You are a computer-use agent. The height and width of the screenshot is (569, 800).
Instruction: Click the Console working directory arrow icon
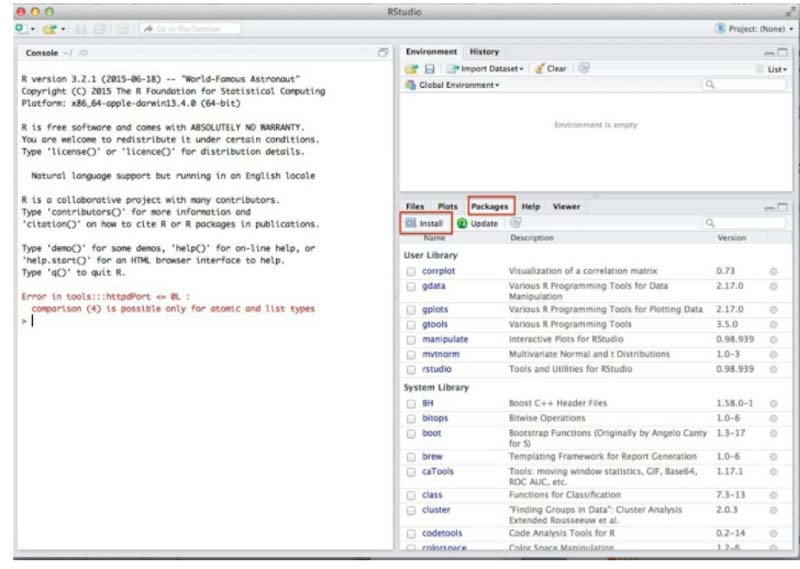(x=83, y=53)
